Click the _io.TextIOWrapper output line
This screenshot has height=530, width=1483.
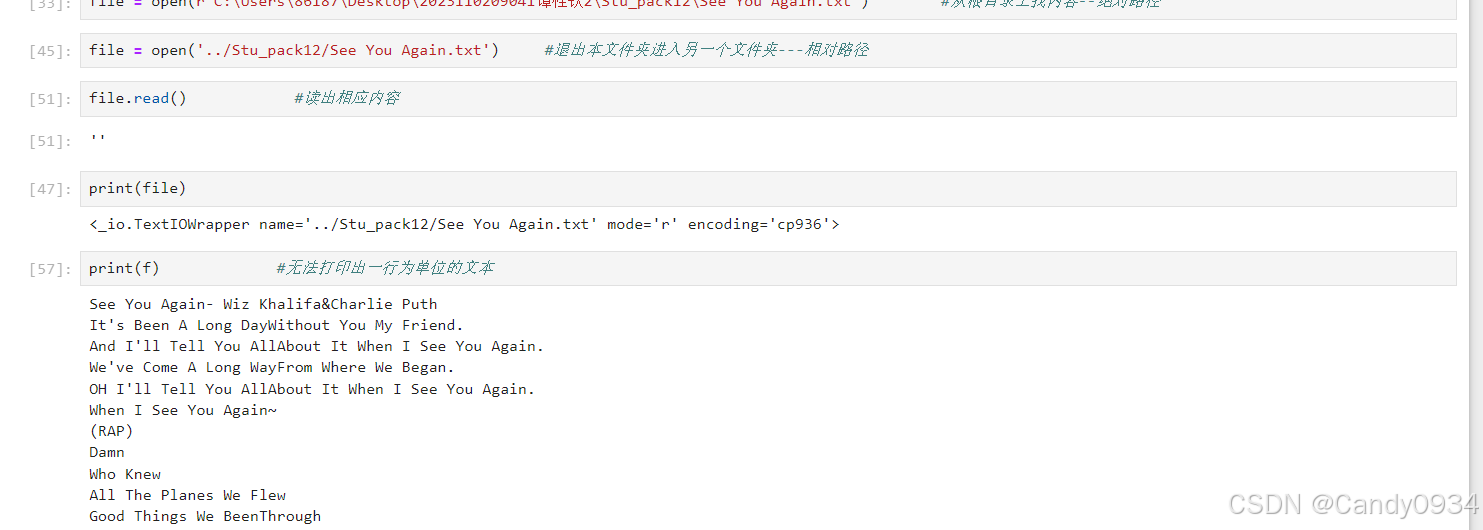point(464,224)
